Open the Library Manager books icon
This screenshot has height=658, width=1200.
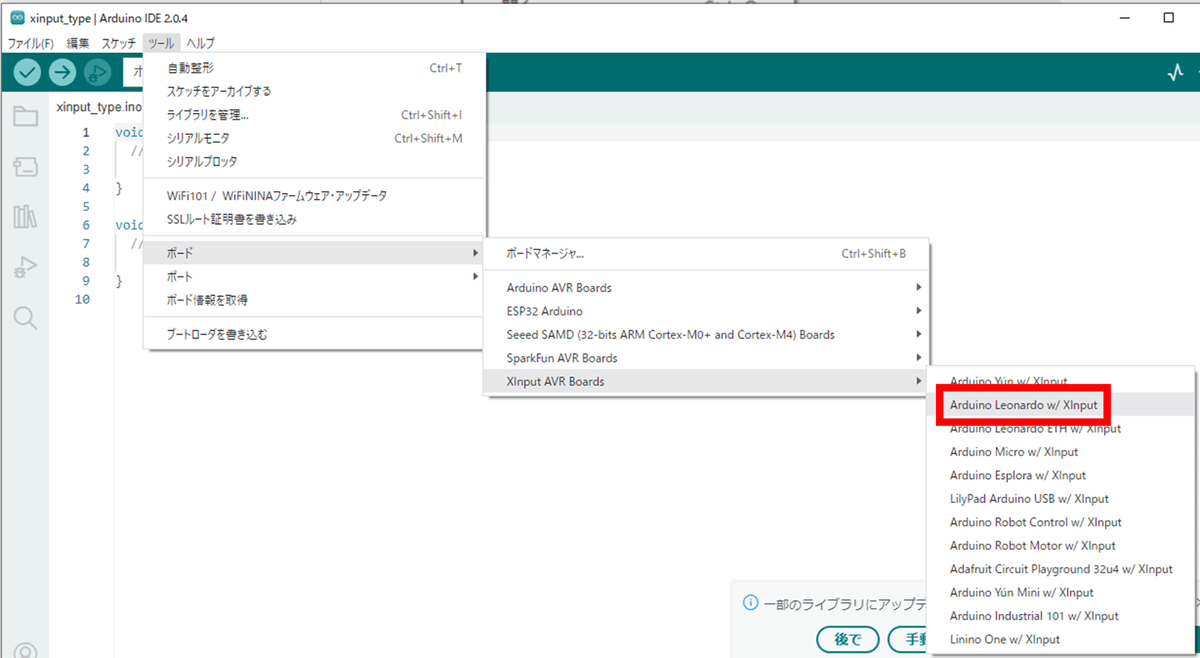(25, 217)
